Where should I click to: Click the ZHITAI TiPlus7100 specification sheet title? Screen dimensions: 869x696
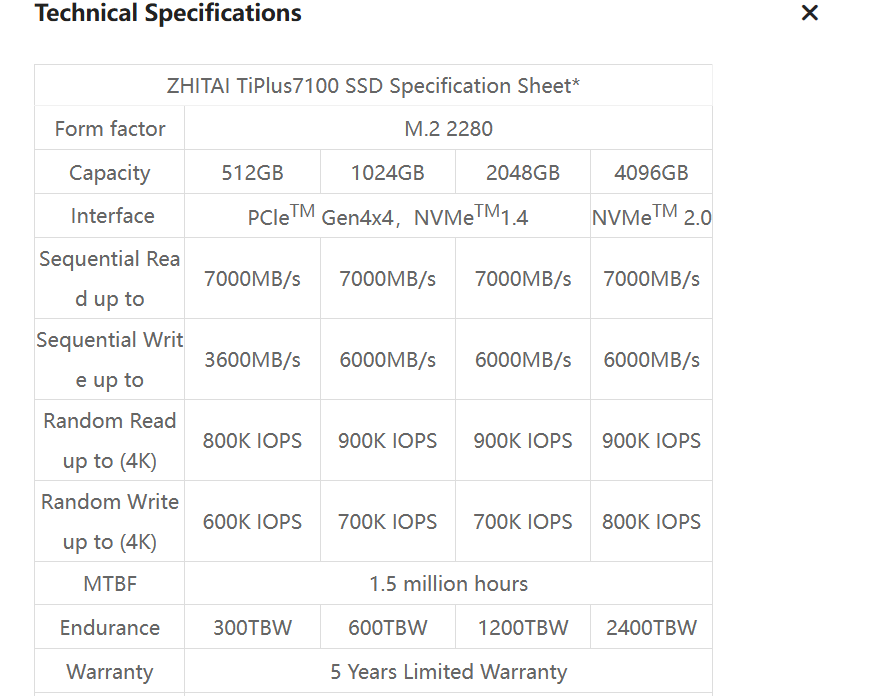[373, 86]
